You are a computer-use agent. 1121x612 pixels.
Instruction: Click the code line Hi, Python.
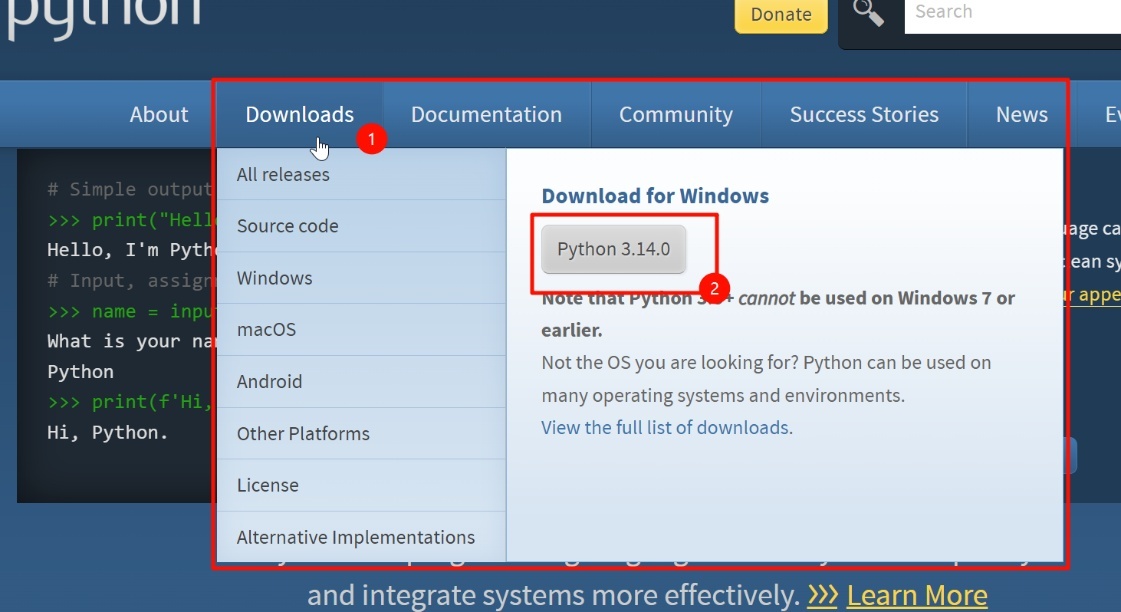point(107,433)
